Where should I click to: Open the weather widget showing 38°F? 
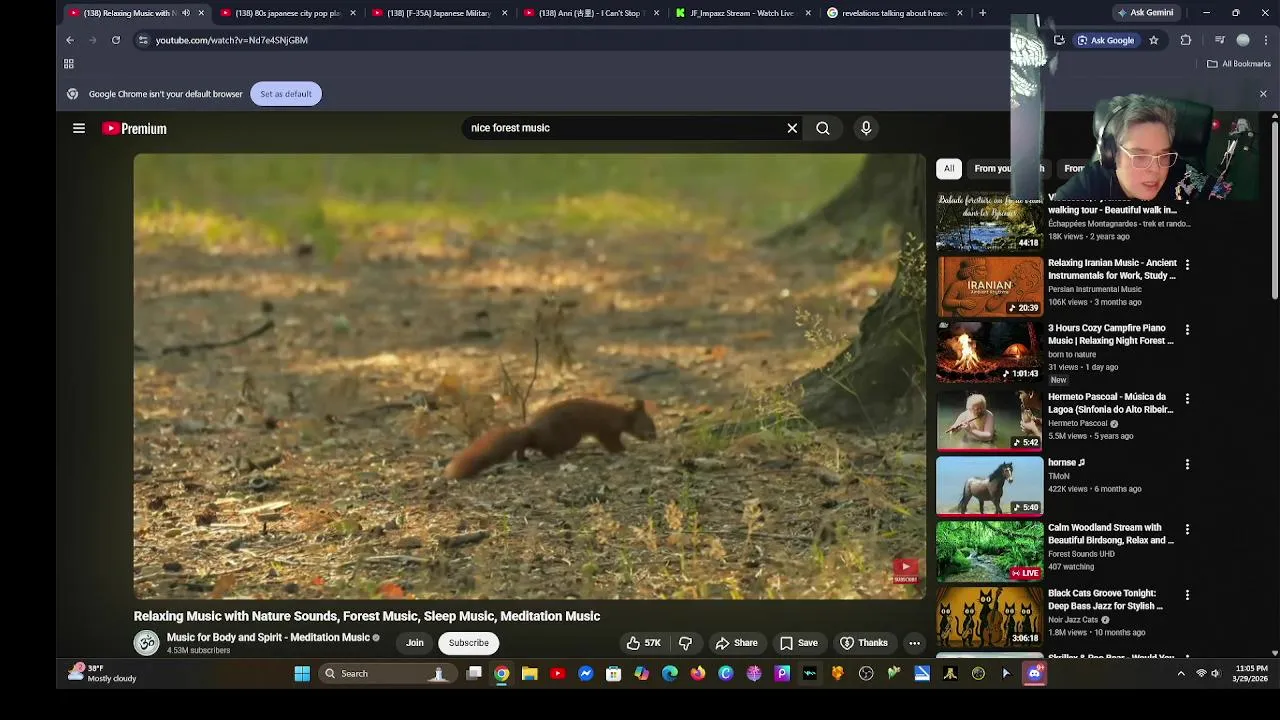(x=102, y=674)
